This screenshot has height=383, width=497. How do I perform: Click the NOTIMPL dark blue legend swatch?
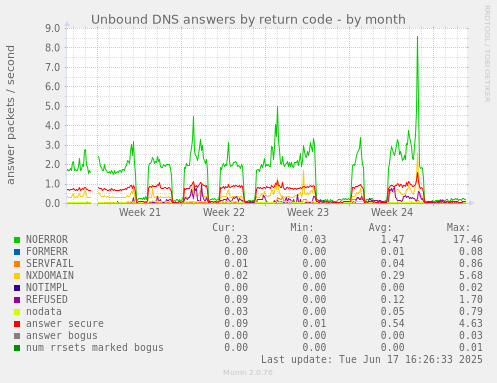click(x=17, y=288)
